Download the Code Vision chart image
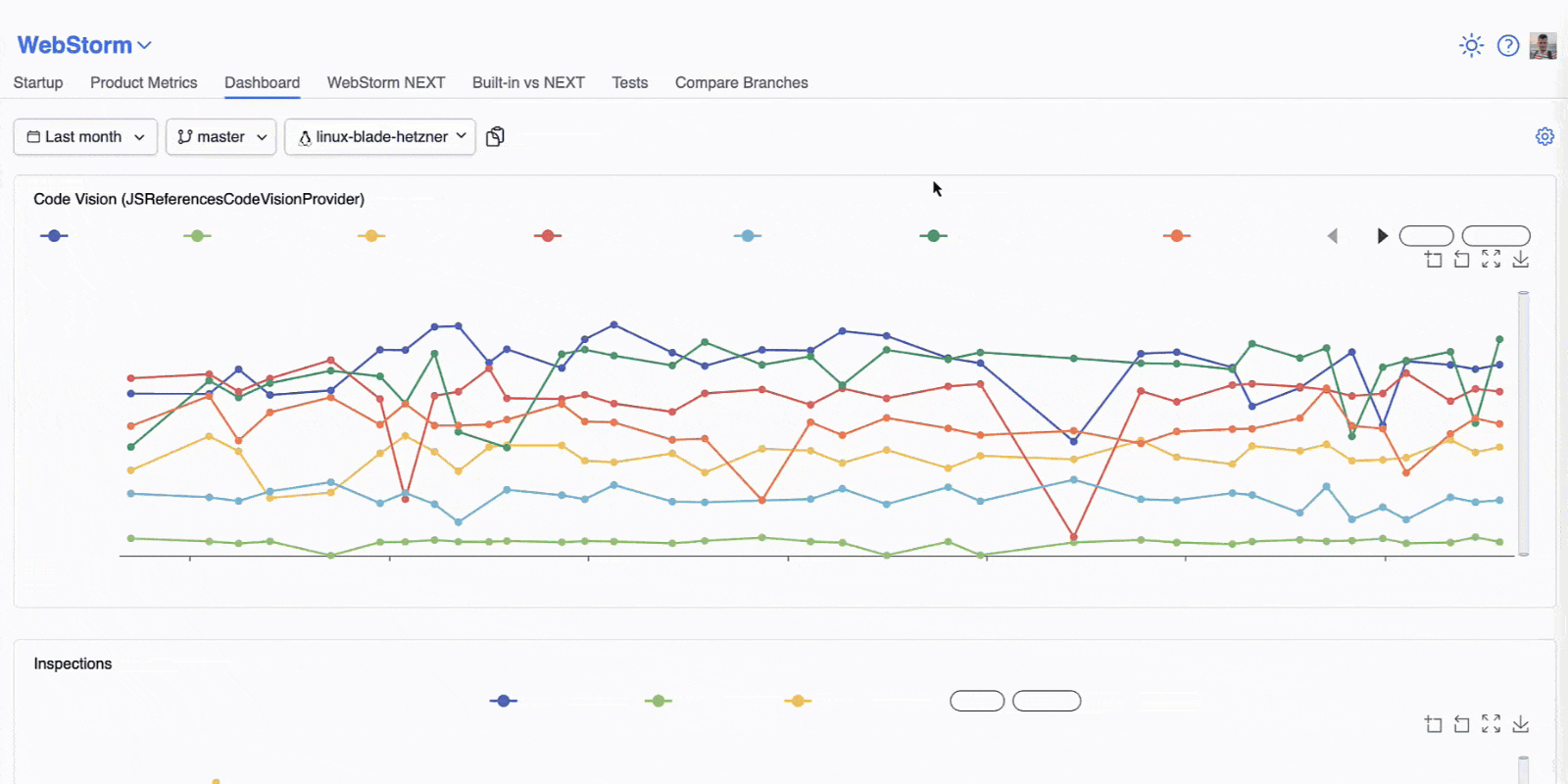The height and width of the screenshot is (784, 1568). [1520, 259]
